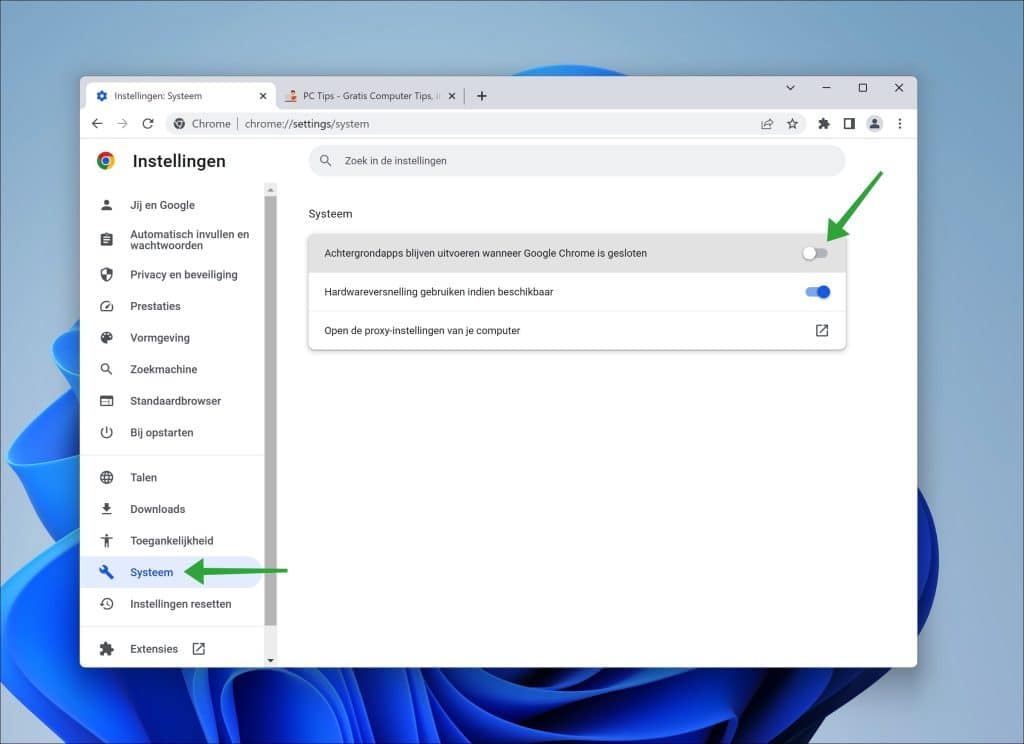The height and width of the screenshot is (744, 1024).
Task: Click the back navigation arrow
Action: tap(97, 123)
